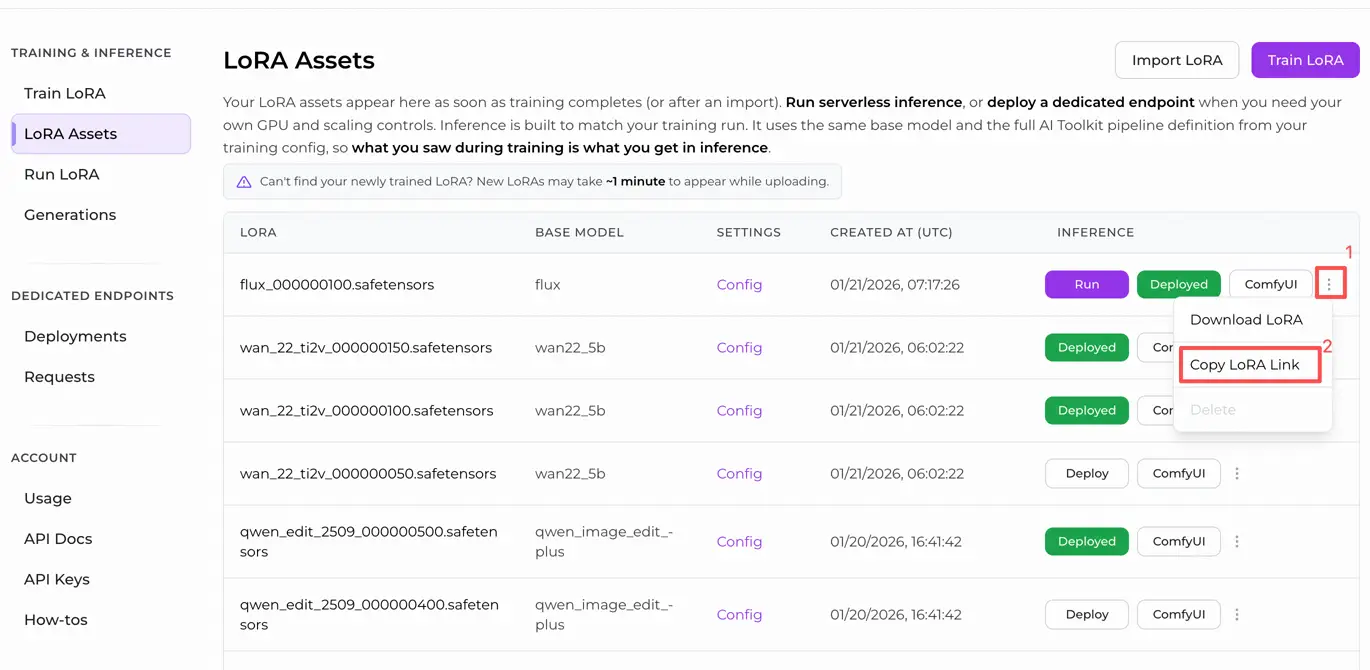Open the three-dot menu for qwen_edit_2509_000000400
The image size is (1370, 670).
coord(1238,614)
